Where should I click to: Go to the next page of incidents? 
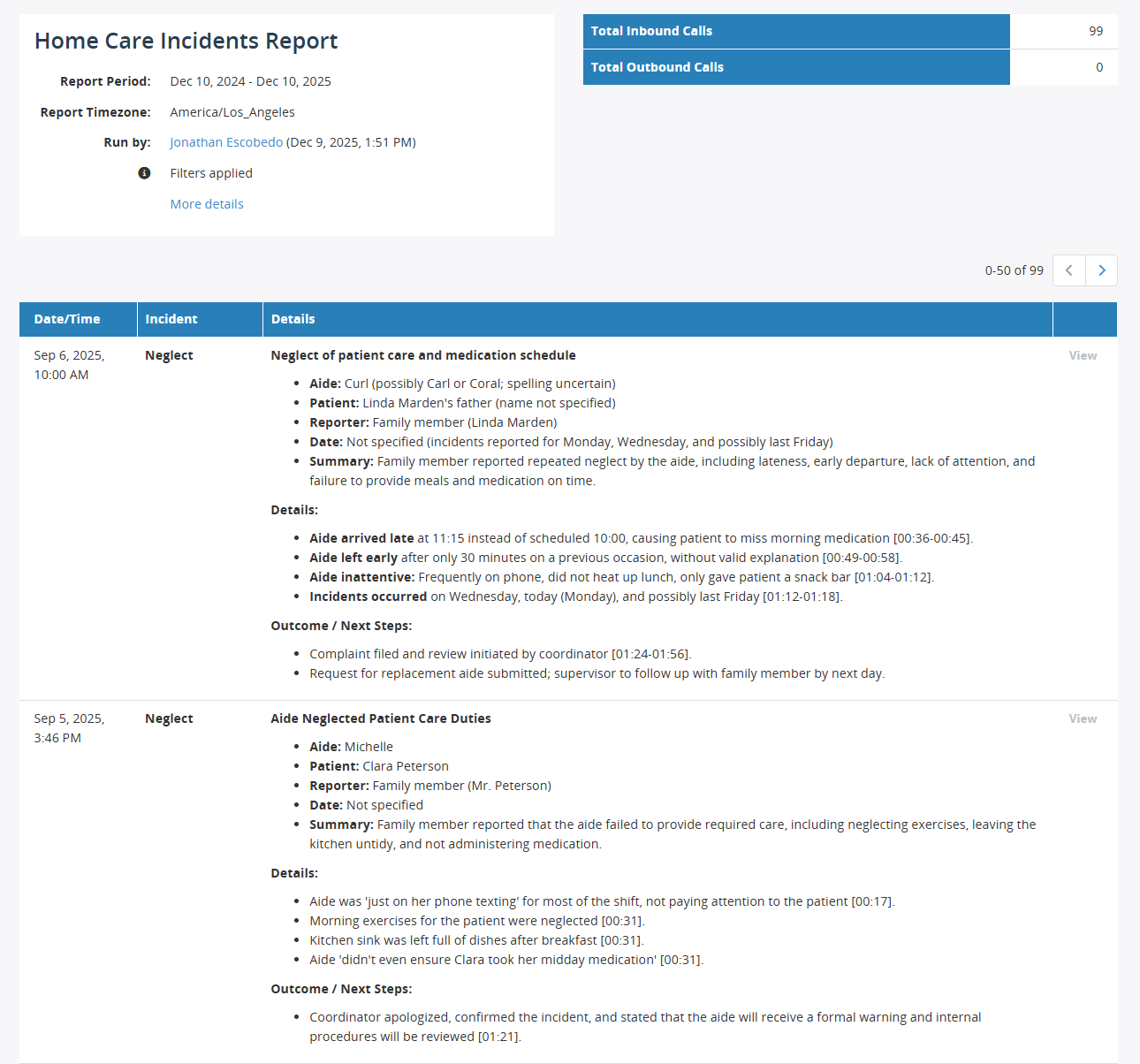point(1101,270)
